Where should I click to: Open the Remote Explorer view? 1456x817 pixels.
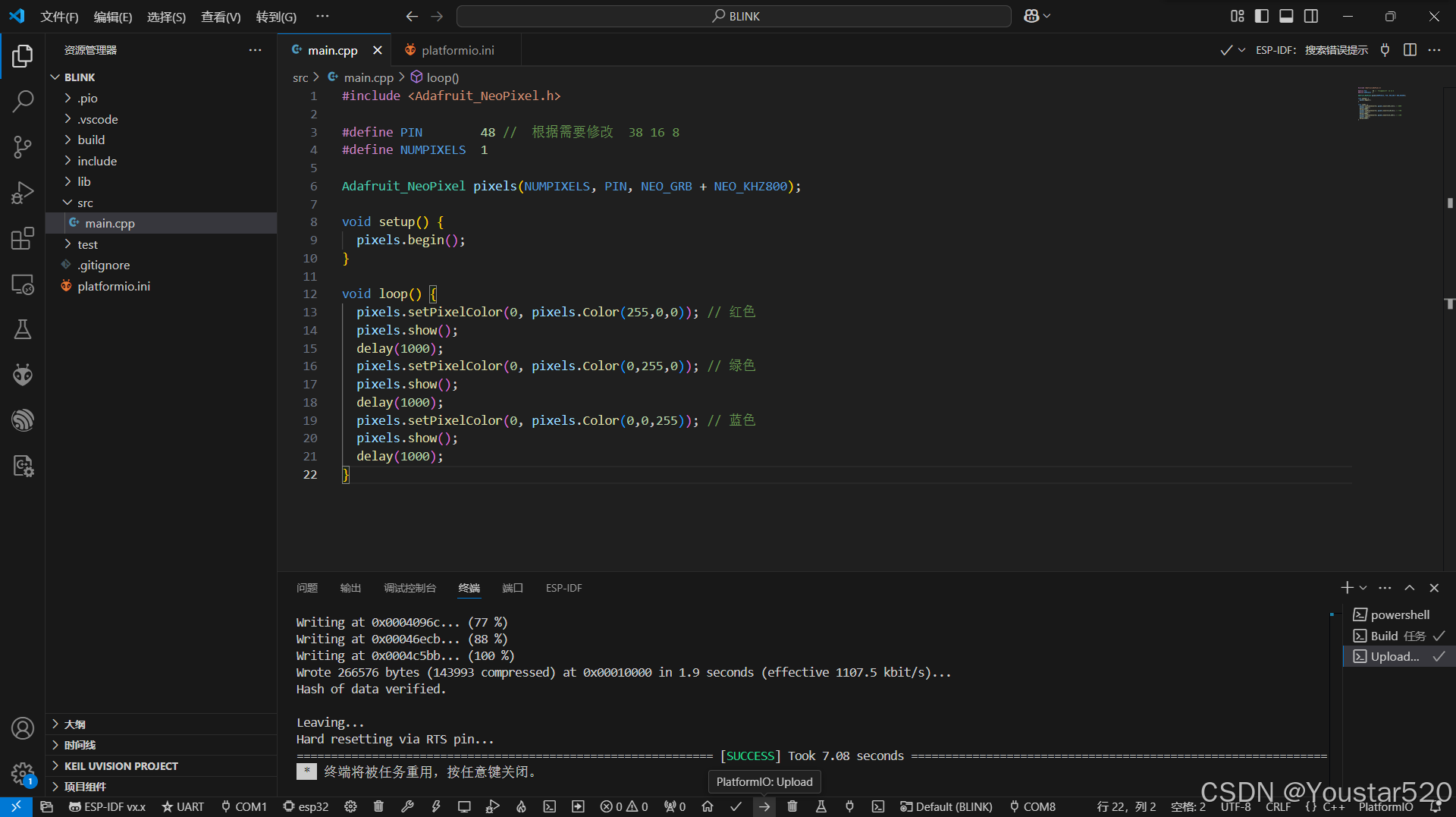click(x=23, y=284)
